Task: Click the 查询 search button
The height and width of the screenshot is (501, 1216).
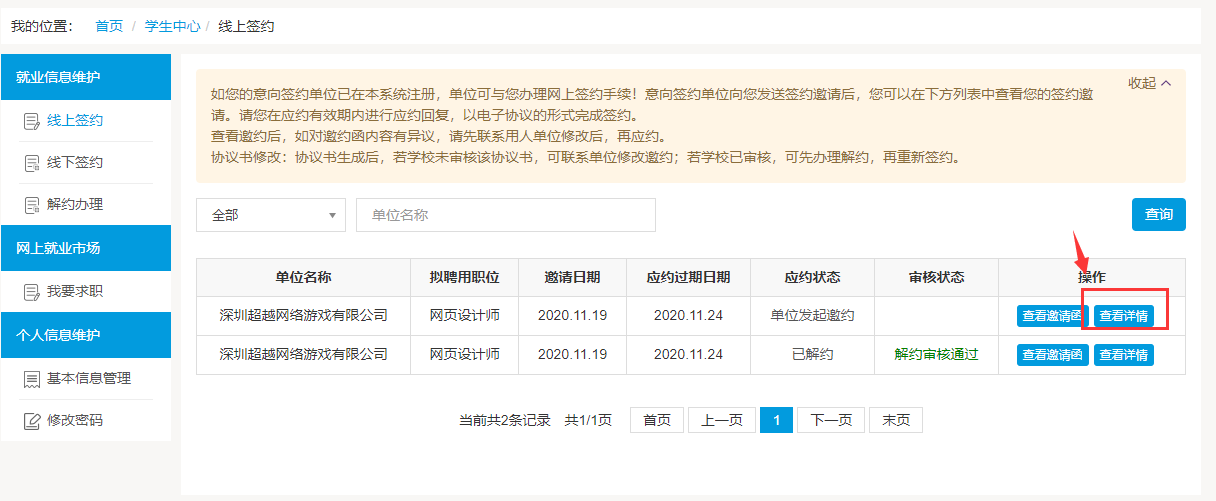Action: [x=1158, y=214]
